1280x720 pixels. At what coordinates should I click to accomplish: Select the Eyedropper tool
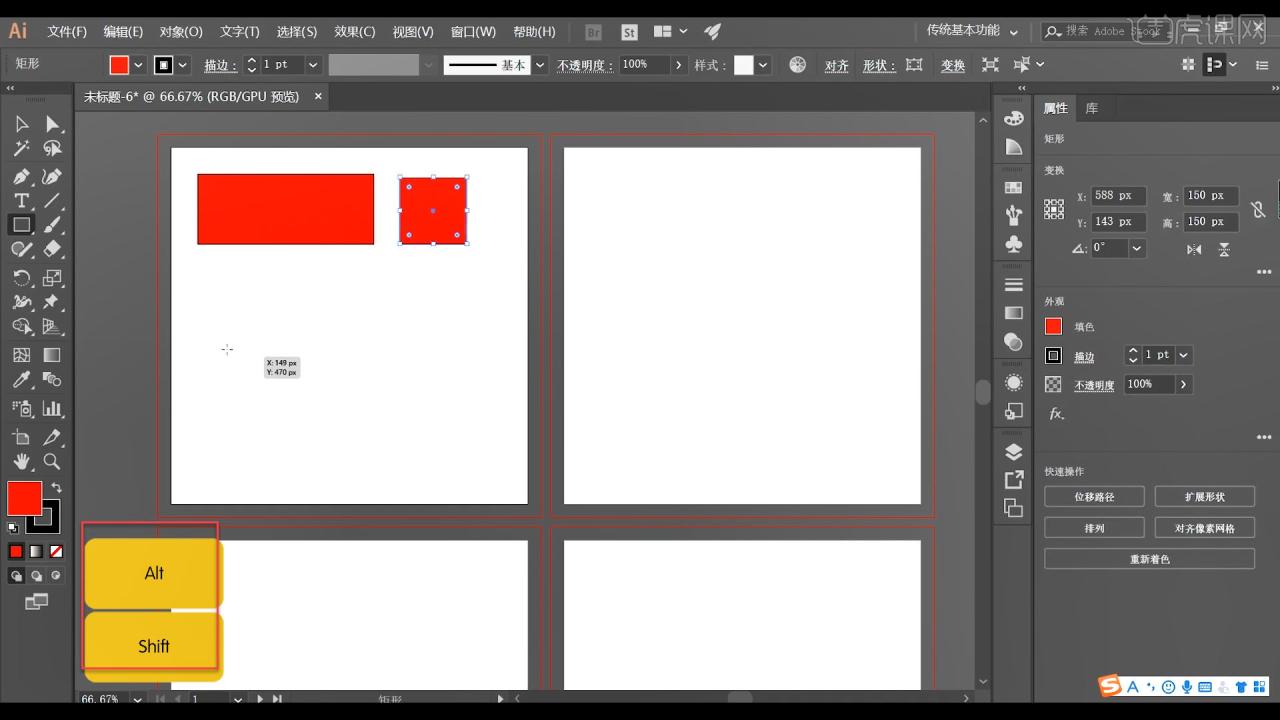click(x=21, y=380)
